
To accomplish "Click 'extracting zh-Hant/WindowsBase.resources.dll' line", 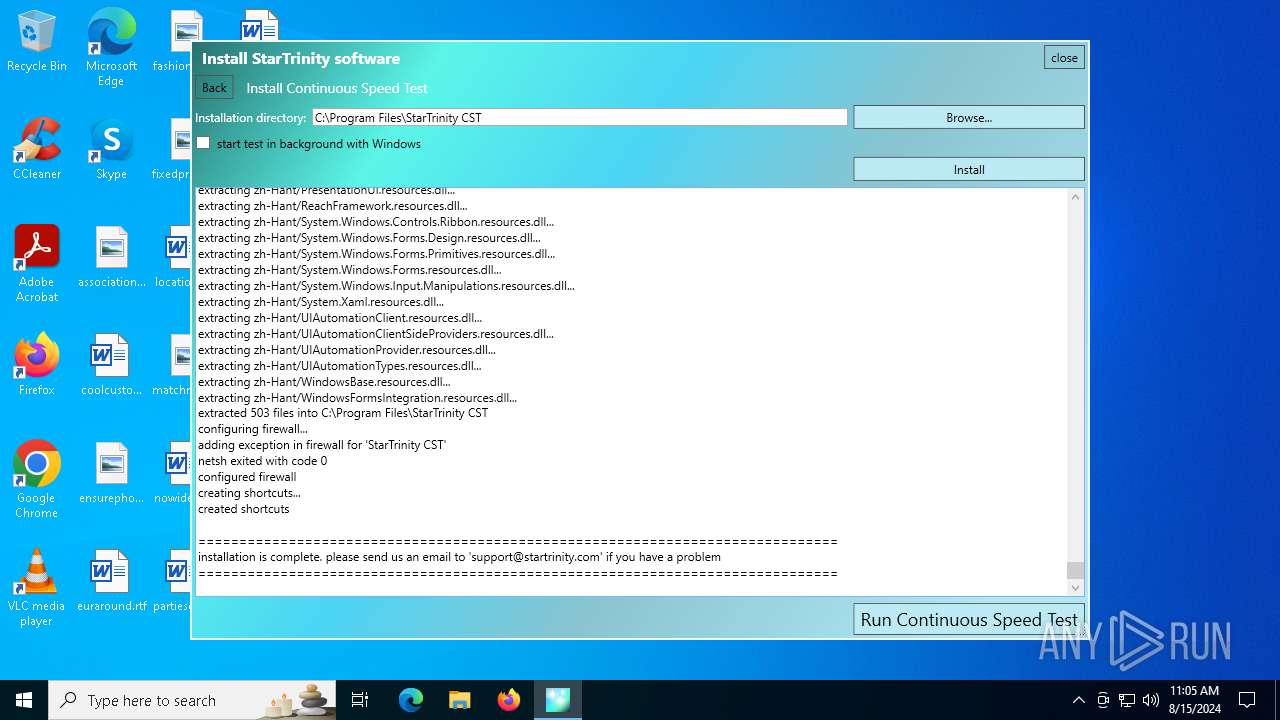I will click(324, 381).
